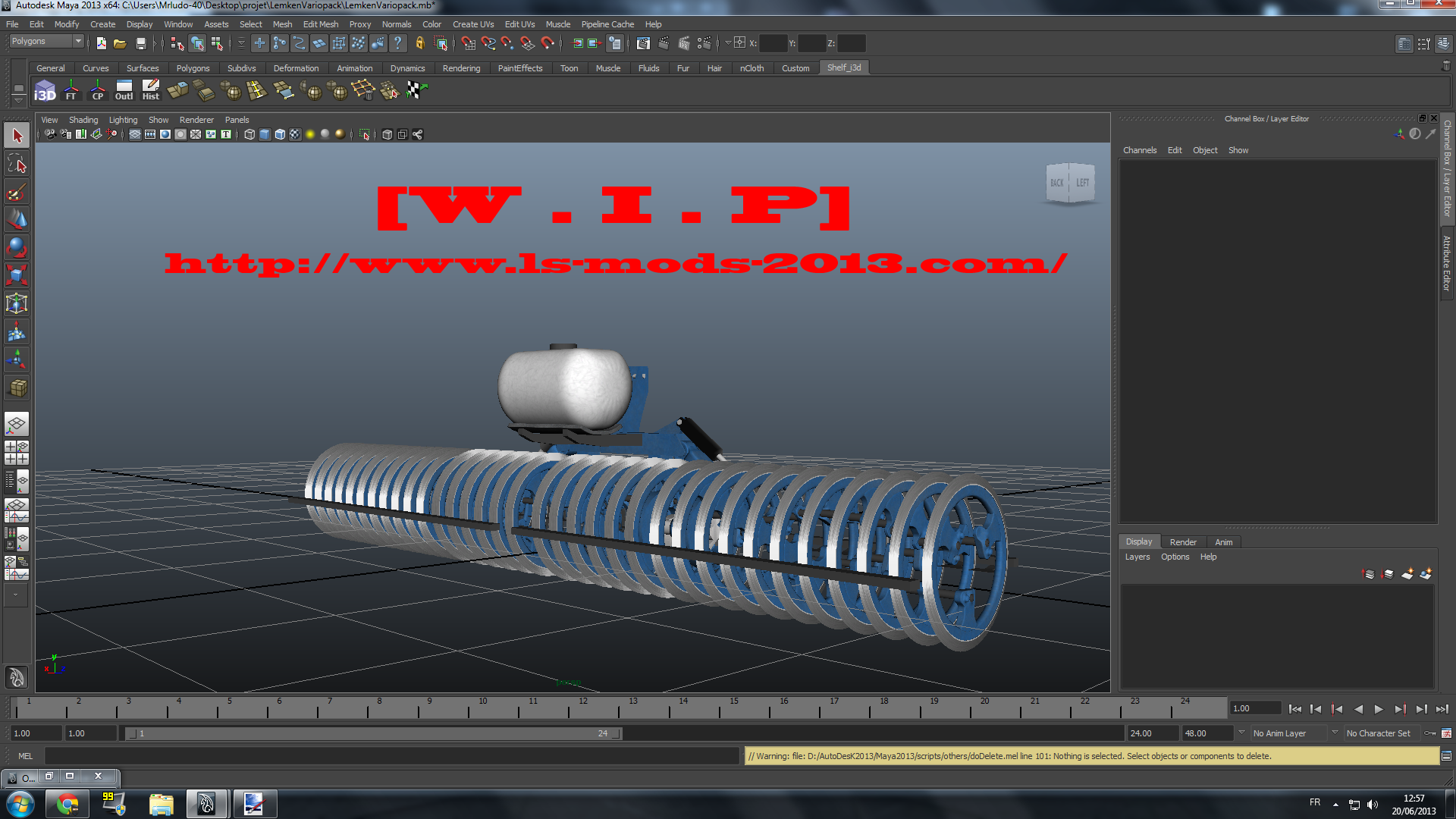Click frame 12 on the time slider
The image size is (1456, 819).
point(581,708)
